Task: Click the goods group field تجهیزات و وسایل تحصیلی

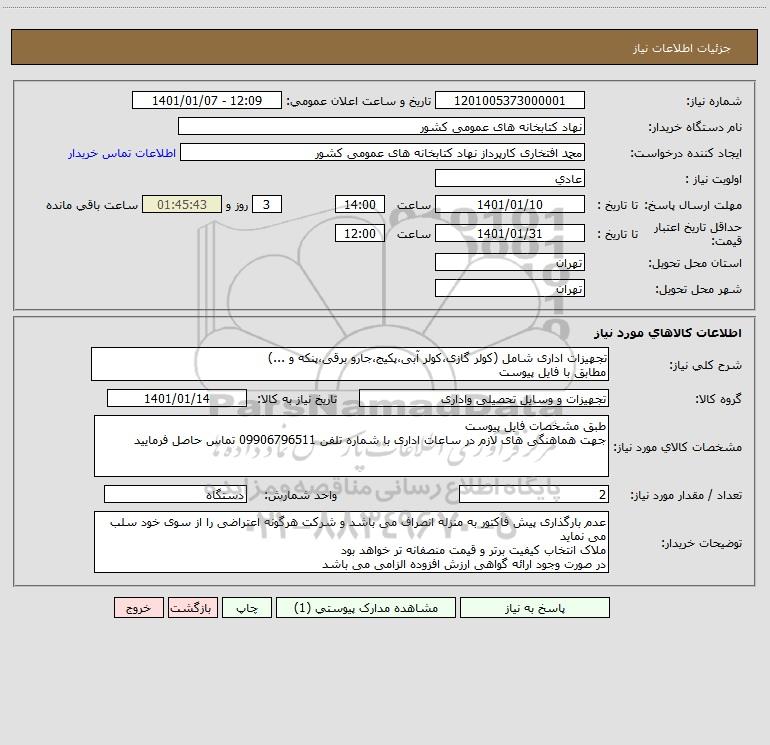Action: point(484,398)
